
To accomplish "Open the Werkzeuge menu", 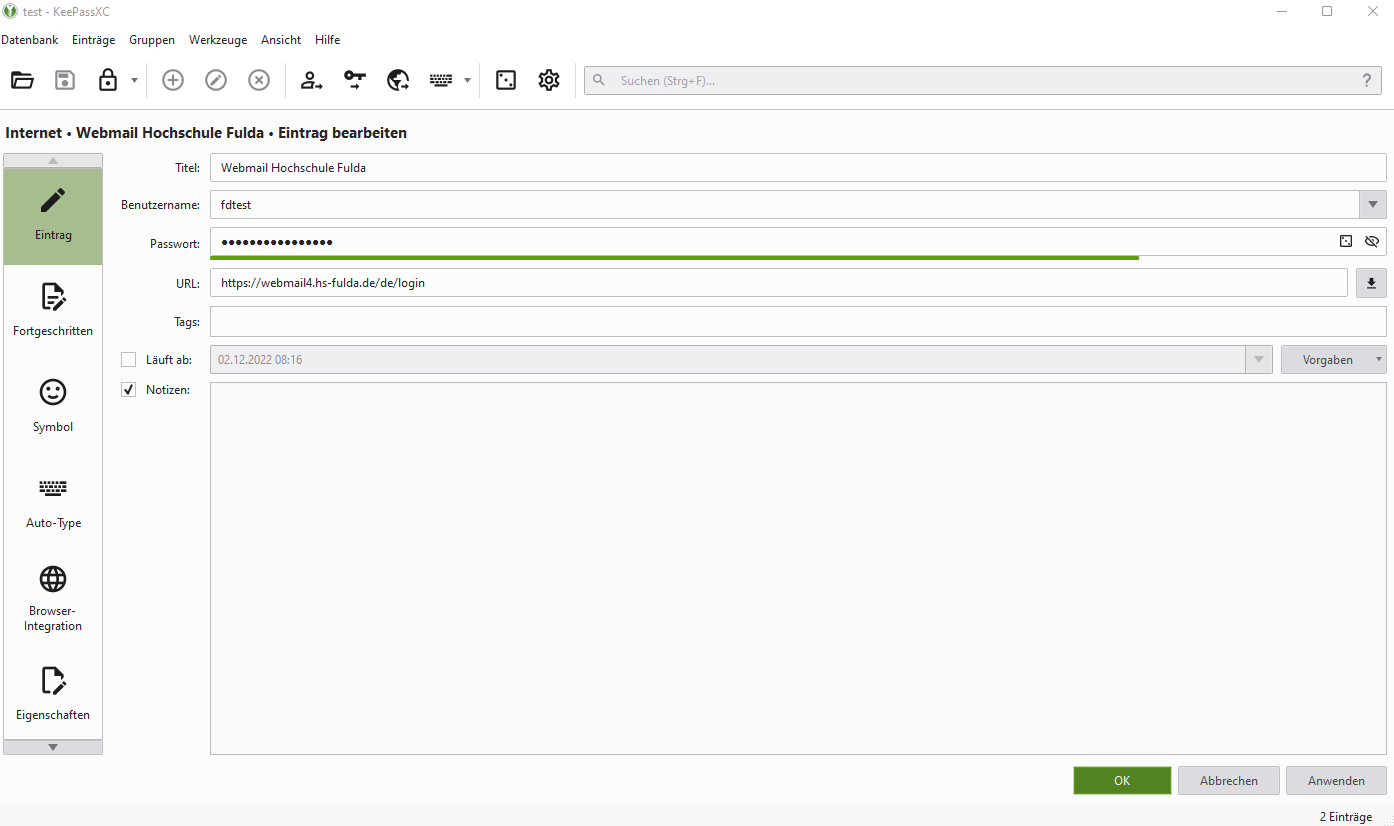I will (217, 40).
